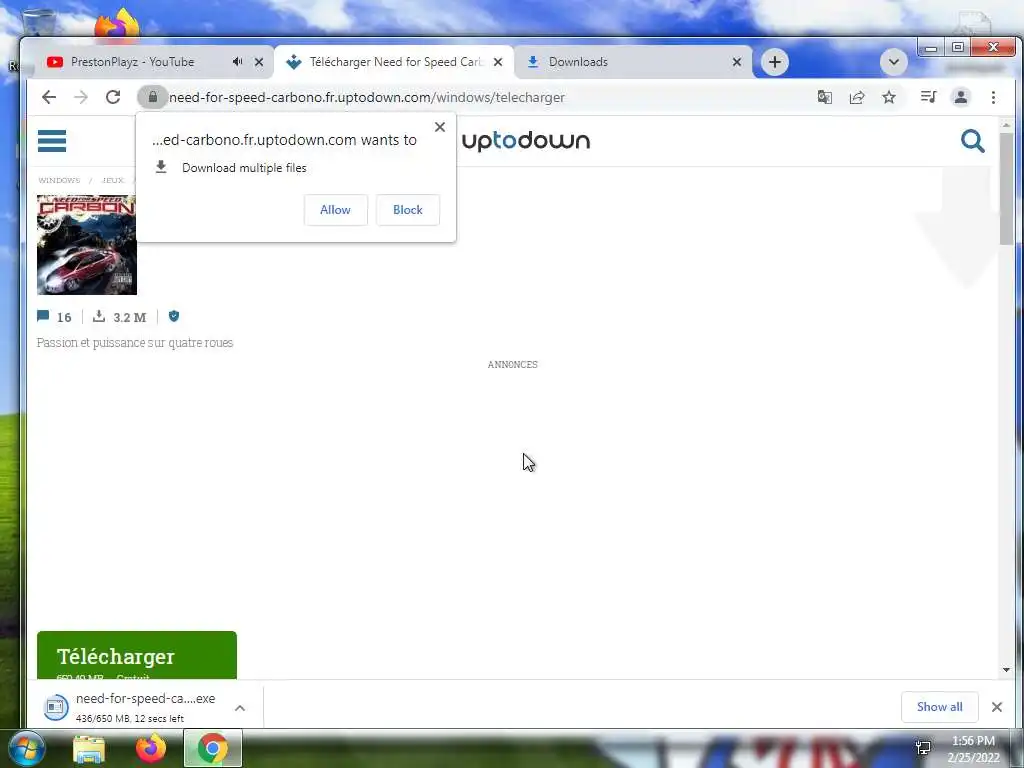Click the Passion et puissance tagline text
This screenshot has height=768, width=1024.
click(135, 343)
